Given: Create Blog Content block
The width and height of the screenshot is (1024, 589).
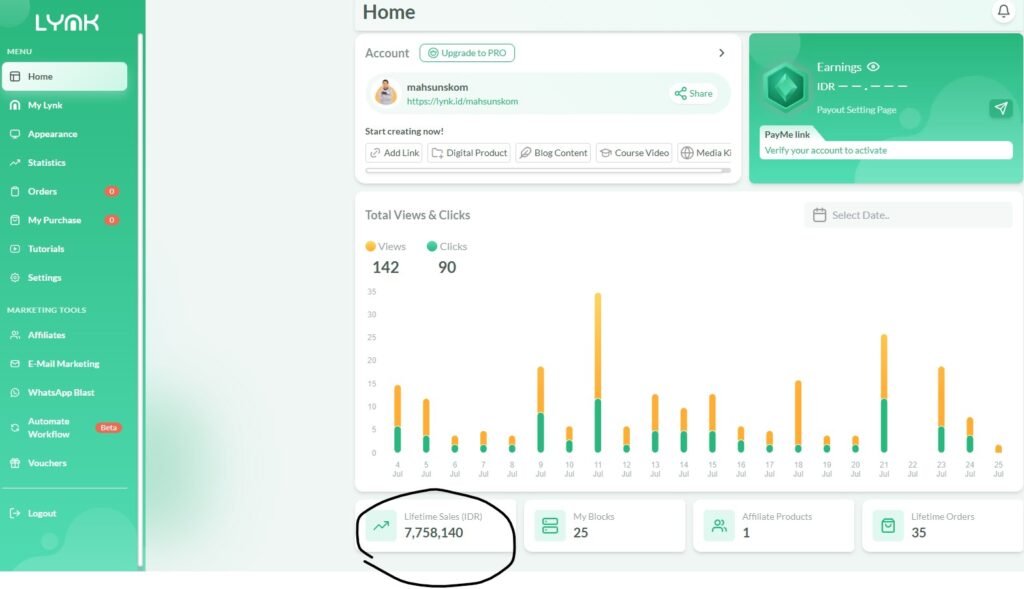Looking at the screenshot, I should tap(553, 153).
